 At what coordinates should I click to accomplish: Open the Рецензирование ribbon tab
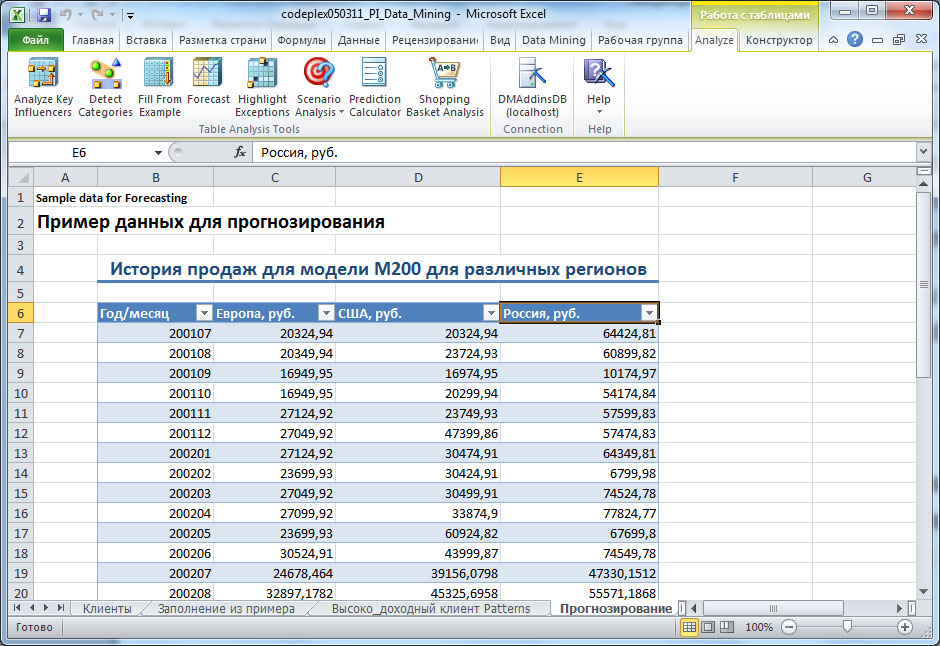[435, 40]
